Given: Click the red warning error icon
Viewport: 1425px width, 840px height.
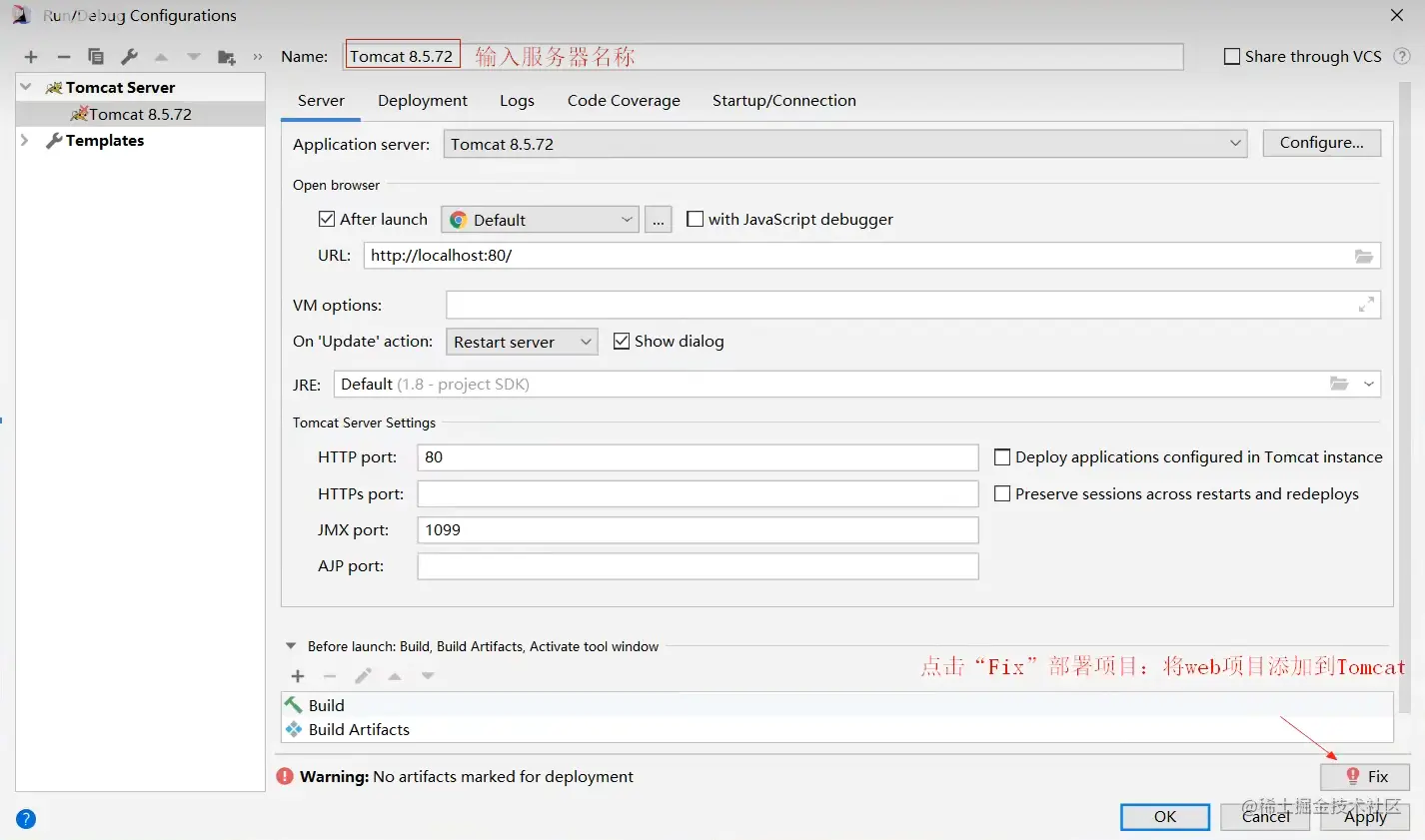Looking at the screenshot, I should tap(285, 776).
